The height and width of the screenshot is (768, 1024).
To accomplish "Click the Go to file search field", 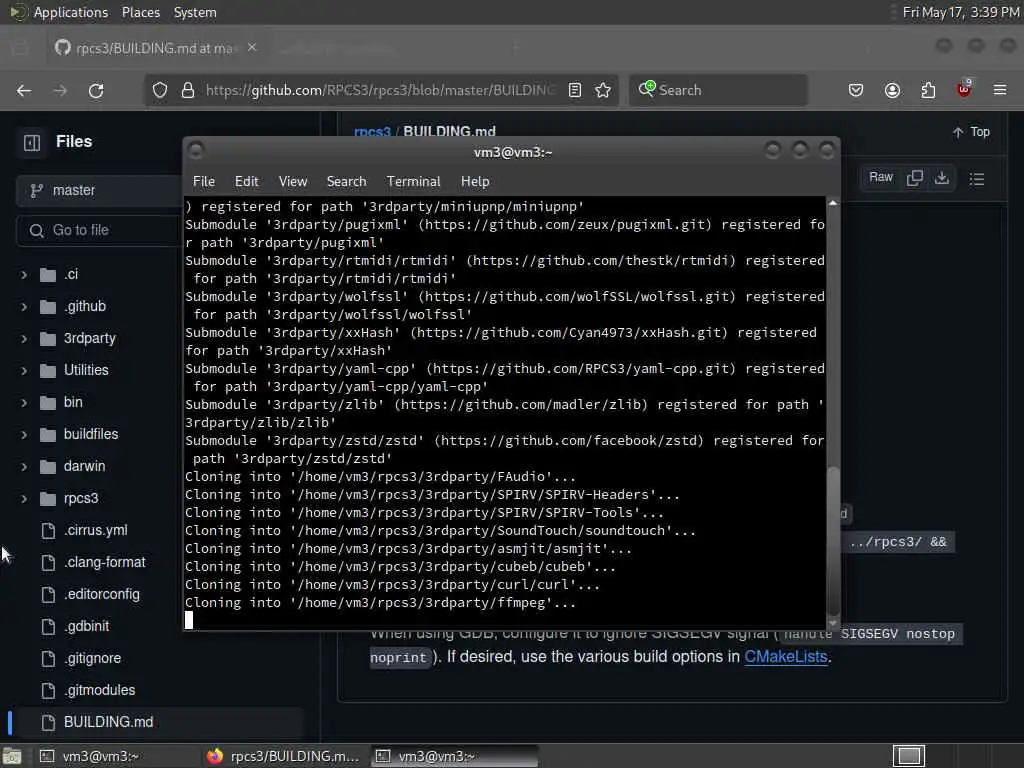I will [x=99, y=231].
